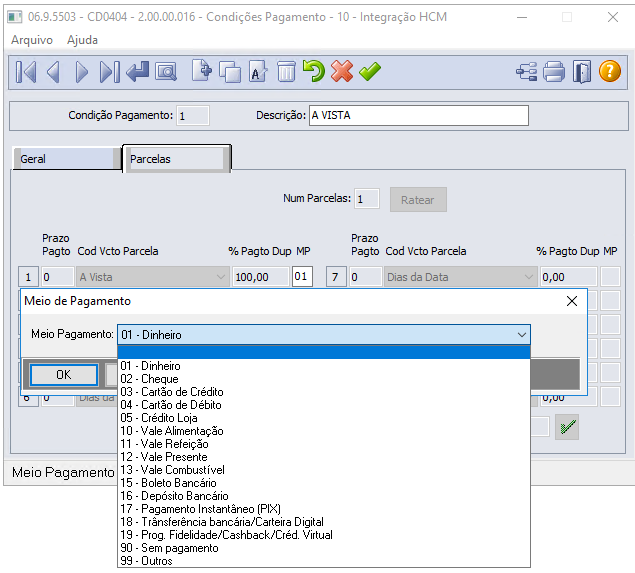Click the Num Parcelas field
This screenshot has width=635, height=573.
[367, 199]
